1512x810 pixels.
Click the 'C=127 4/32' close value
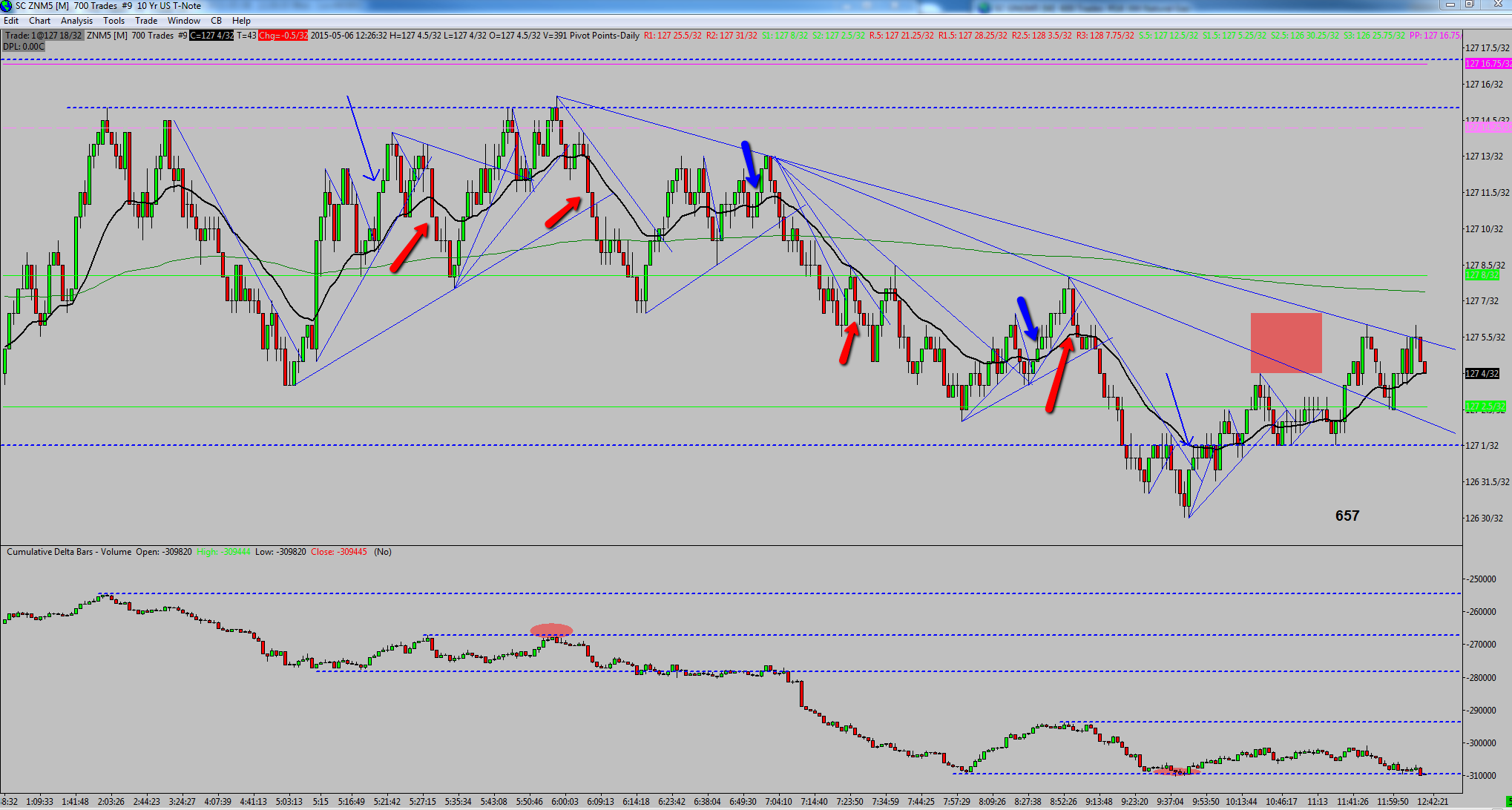(211, 35)
